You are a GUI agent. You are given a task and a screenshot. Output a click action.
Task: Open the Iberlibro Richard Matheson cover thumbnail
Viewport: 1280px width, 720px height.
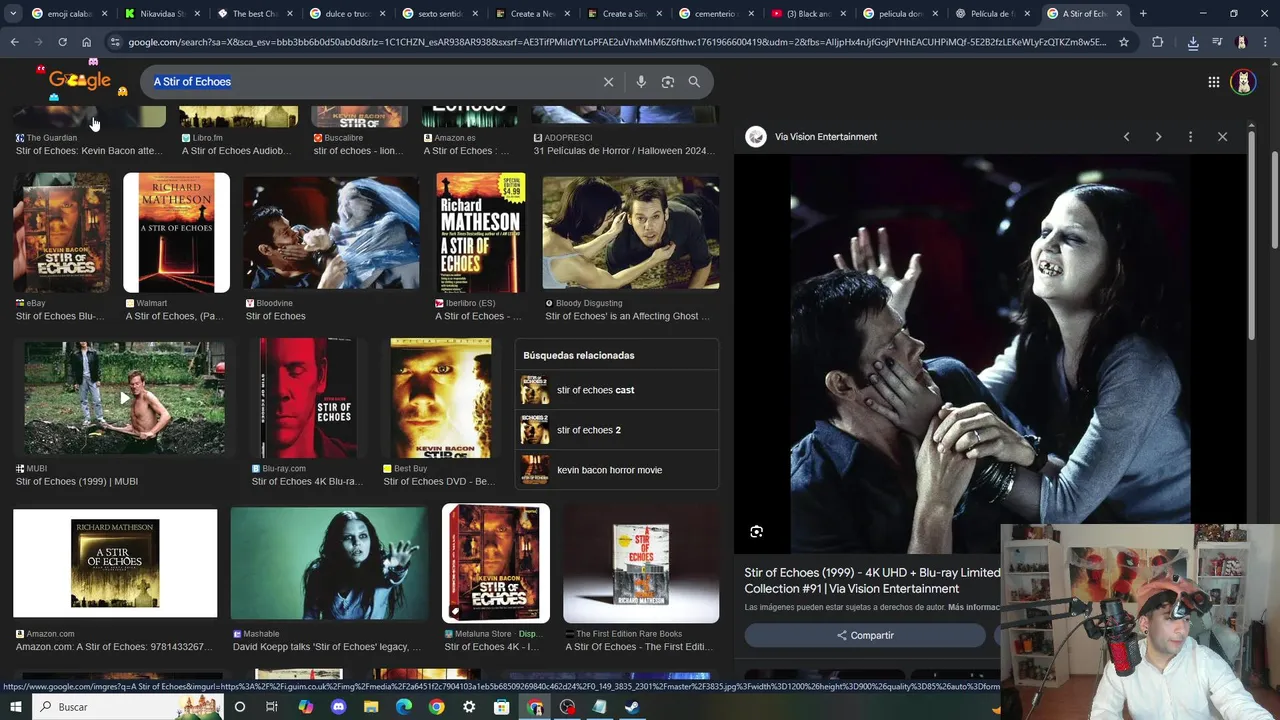pyautogui.click(x=481, y=233)
